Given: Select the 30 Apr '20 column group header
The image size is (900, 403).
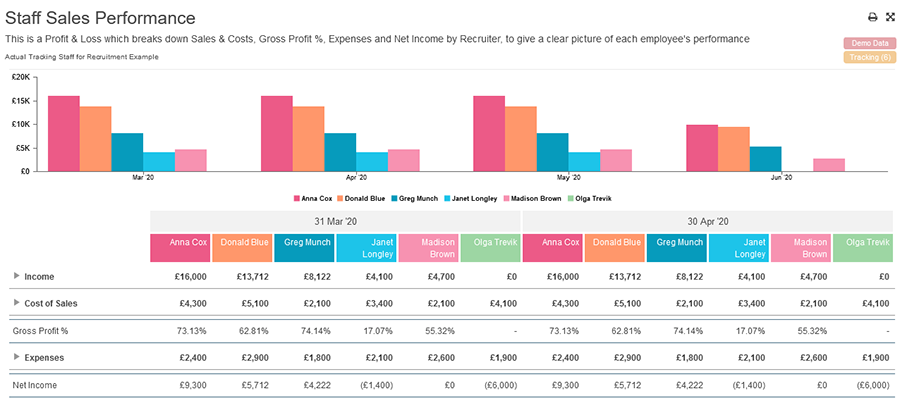Looking at the screenshot, I should pyautogui.click(x=707, y=221).
